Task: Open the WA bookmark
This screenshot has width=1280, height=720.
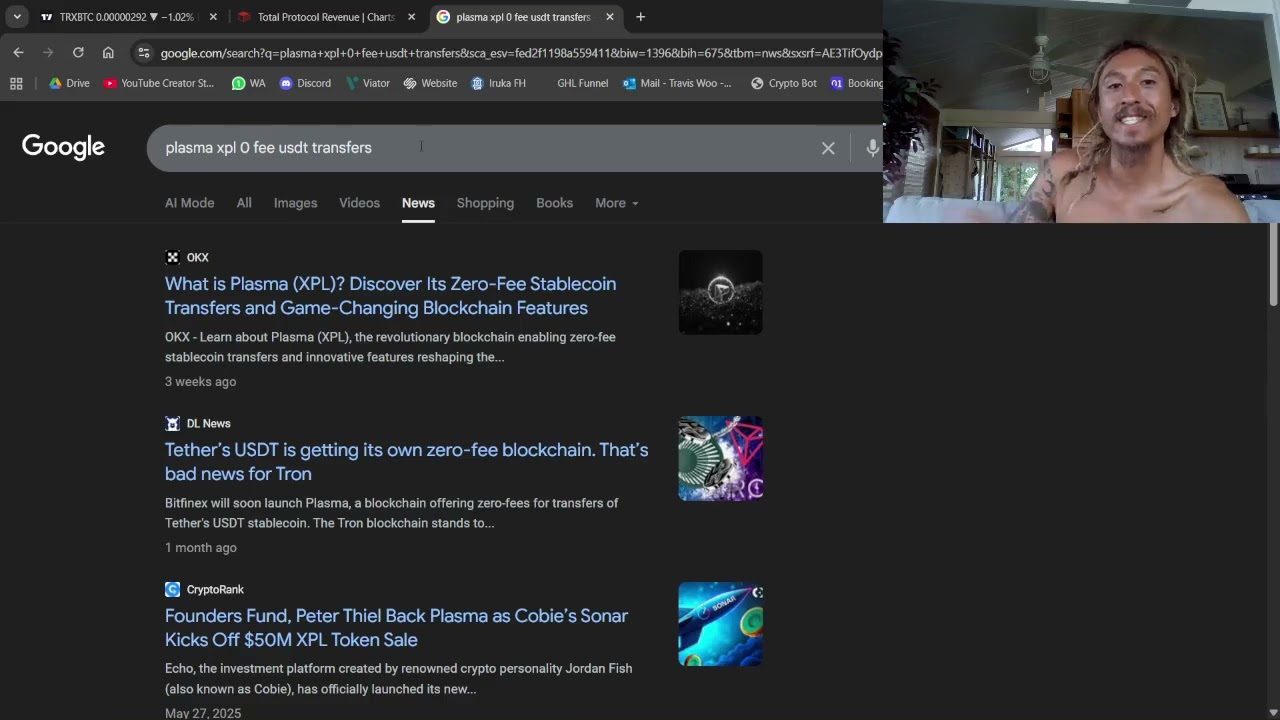Action: [248, 83]
